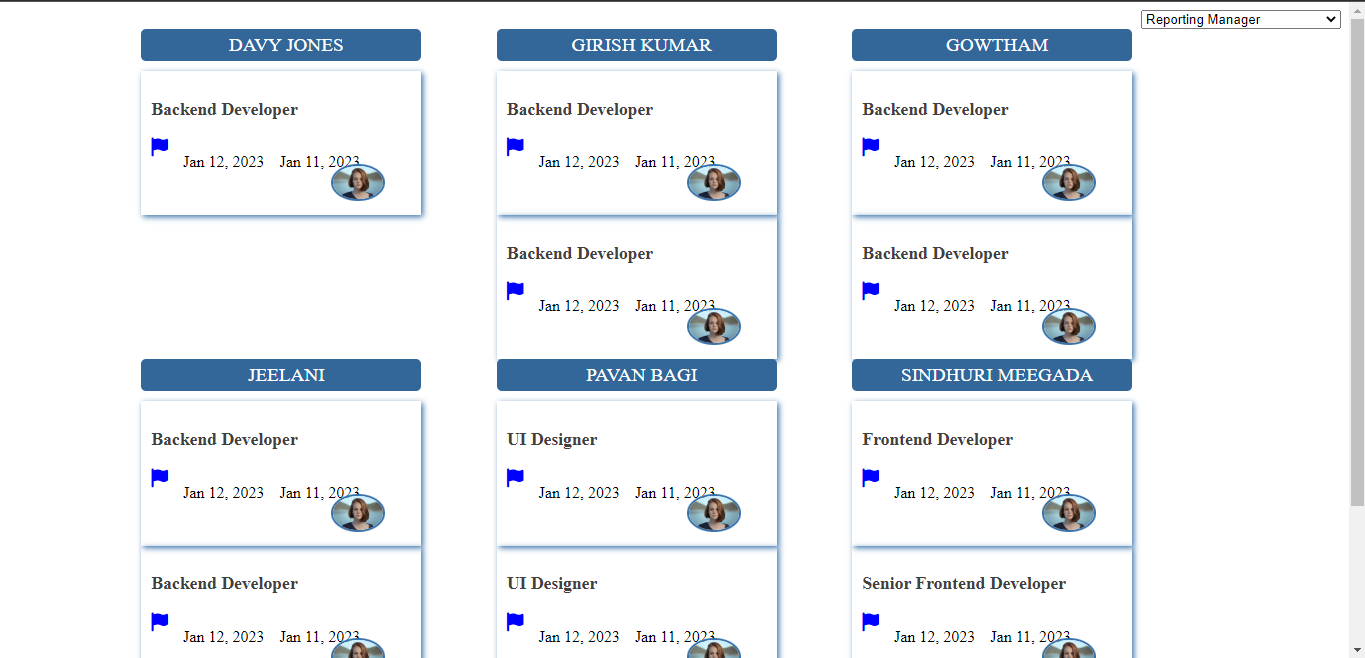Click flag in Girish Kumar's bottom card
The image size is (1365, 658).
click(515, 291)
